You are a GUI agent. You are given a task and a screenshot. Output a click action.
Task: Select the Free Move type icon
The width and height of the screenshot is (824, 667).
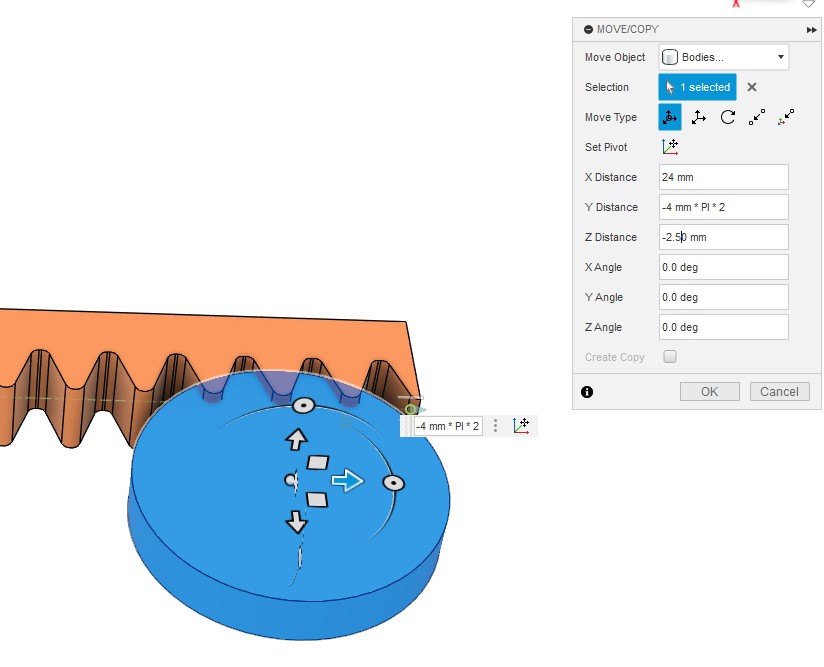(670, 117)
